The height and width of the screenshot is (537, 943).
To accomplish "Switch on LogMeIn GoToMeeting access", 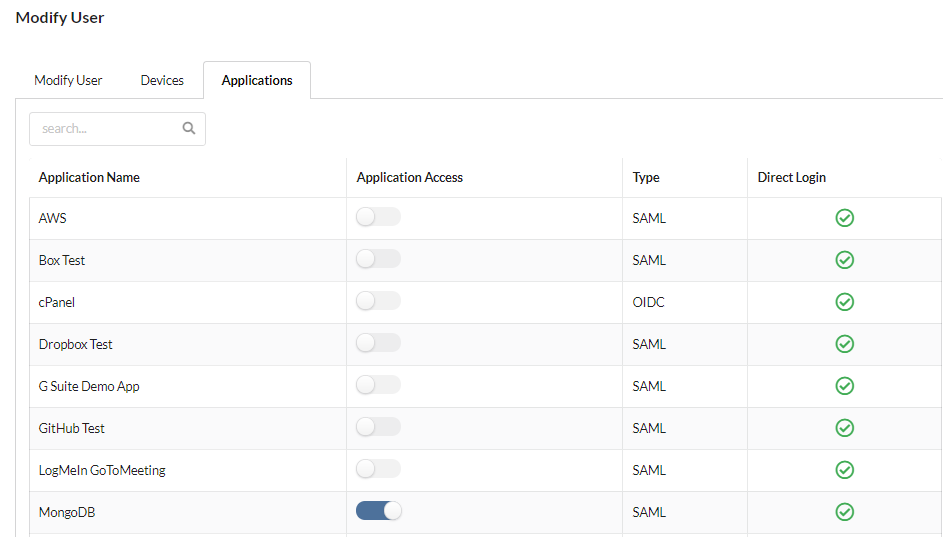I will 378,468.
